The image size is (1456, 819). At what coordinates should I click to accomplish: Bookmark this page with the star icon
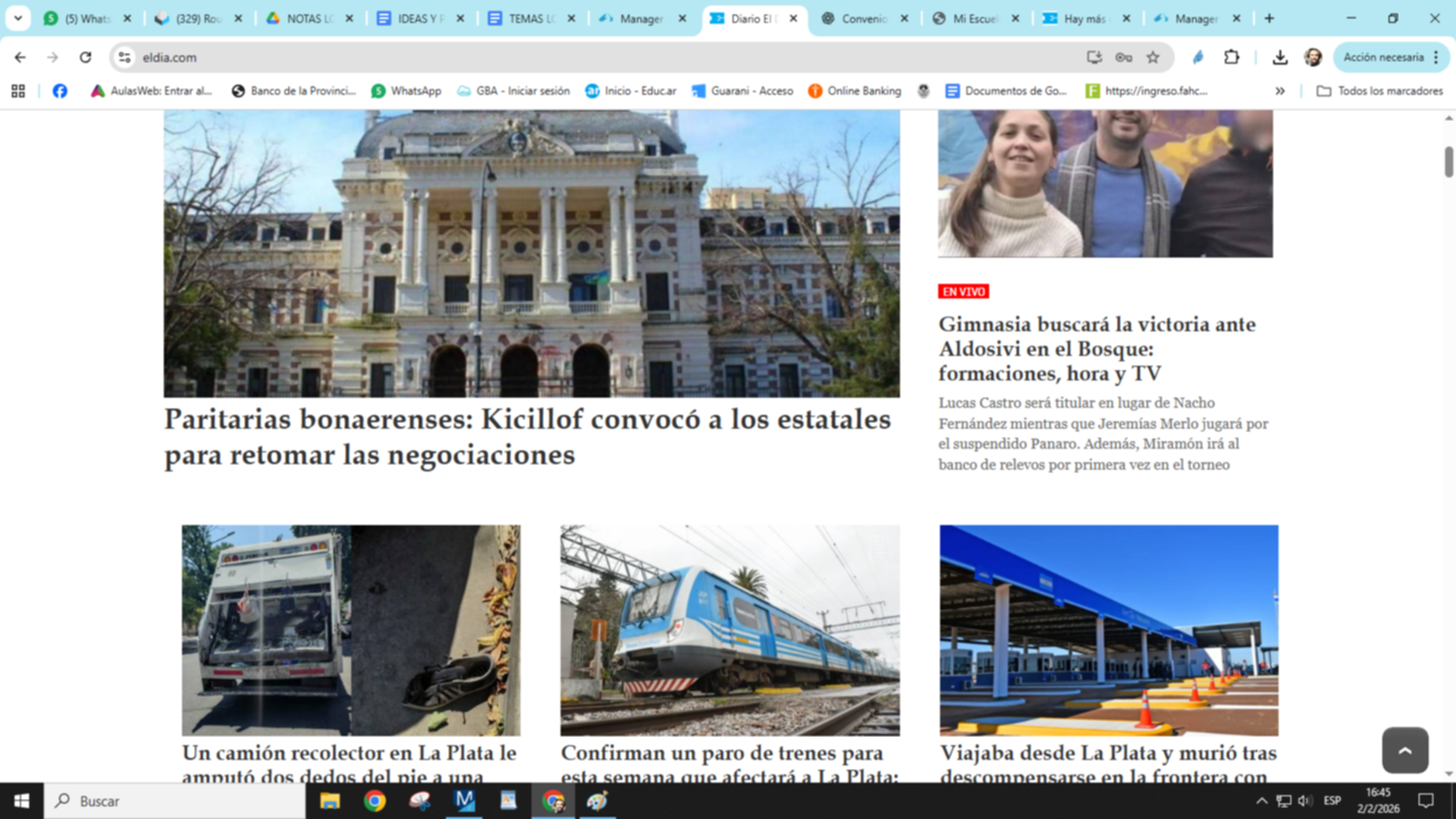pyautogui.click(x=1153, y=57)
